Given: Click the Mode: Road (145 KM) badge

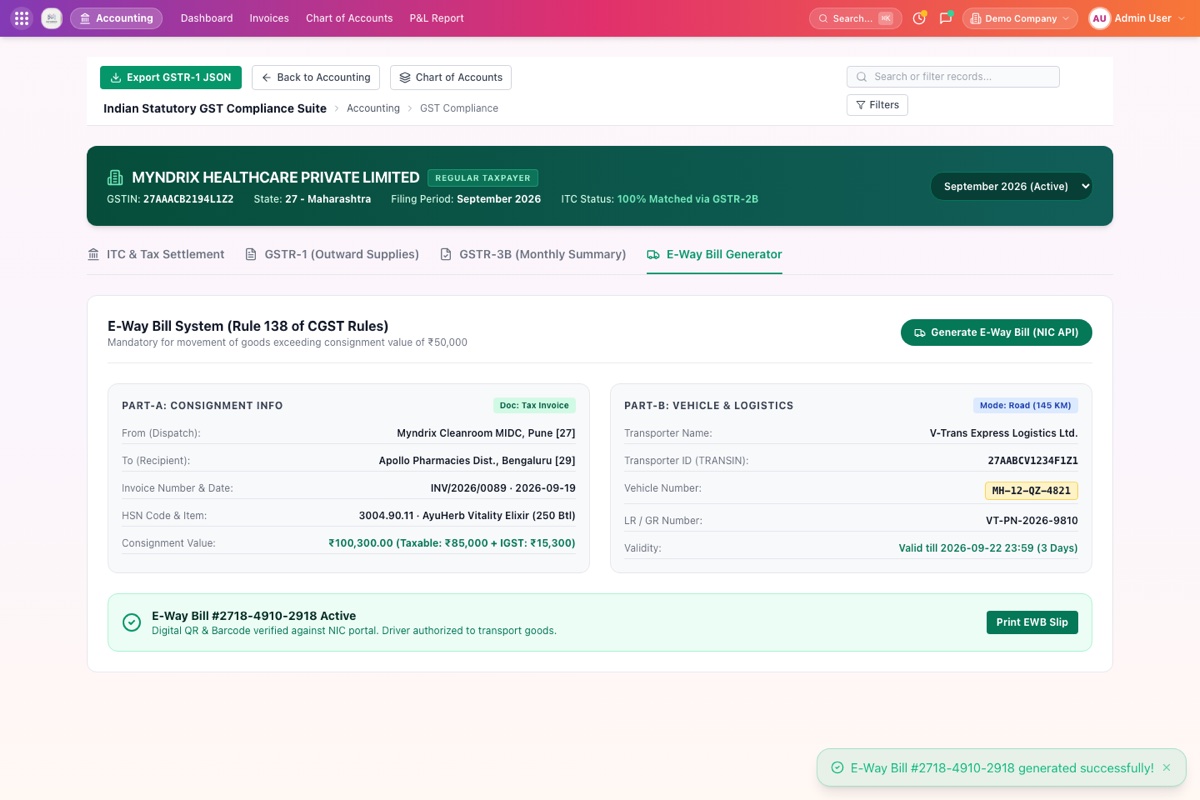Looking at the screenshot, I should coord(1025,406).
